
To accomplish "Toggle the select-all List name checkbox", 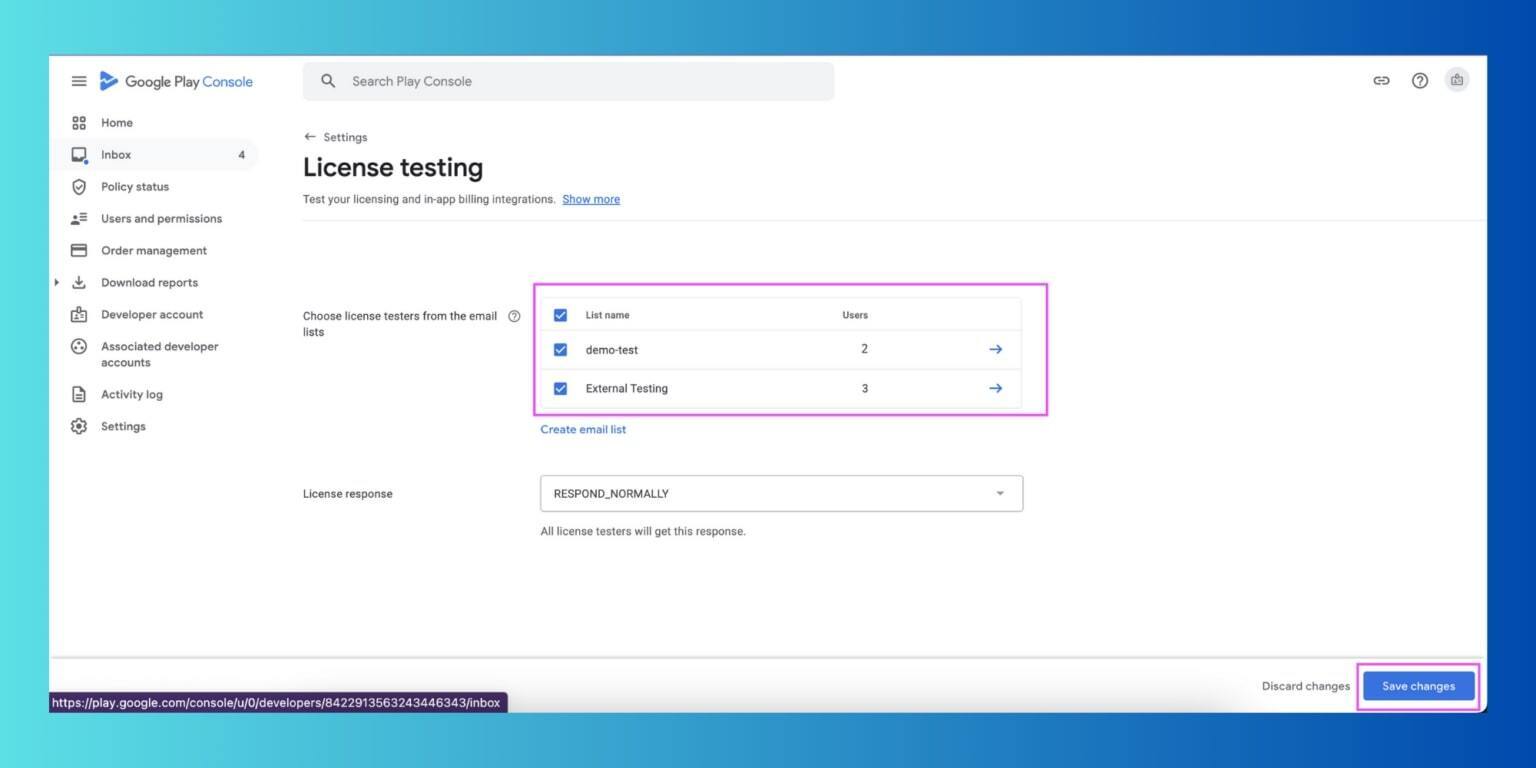I will pyautogui.click(x=560, y=315).
